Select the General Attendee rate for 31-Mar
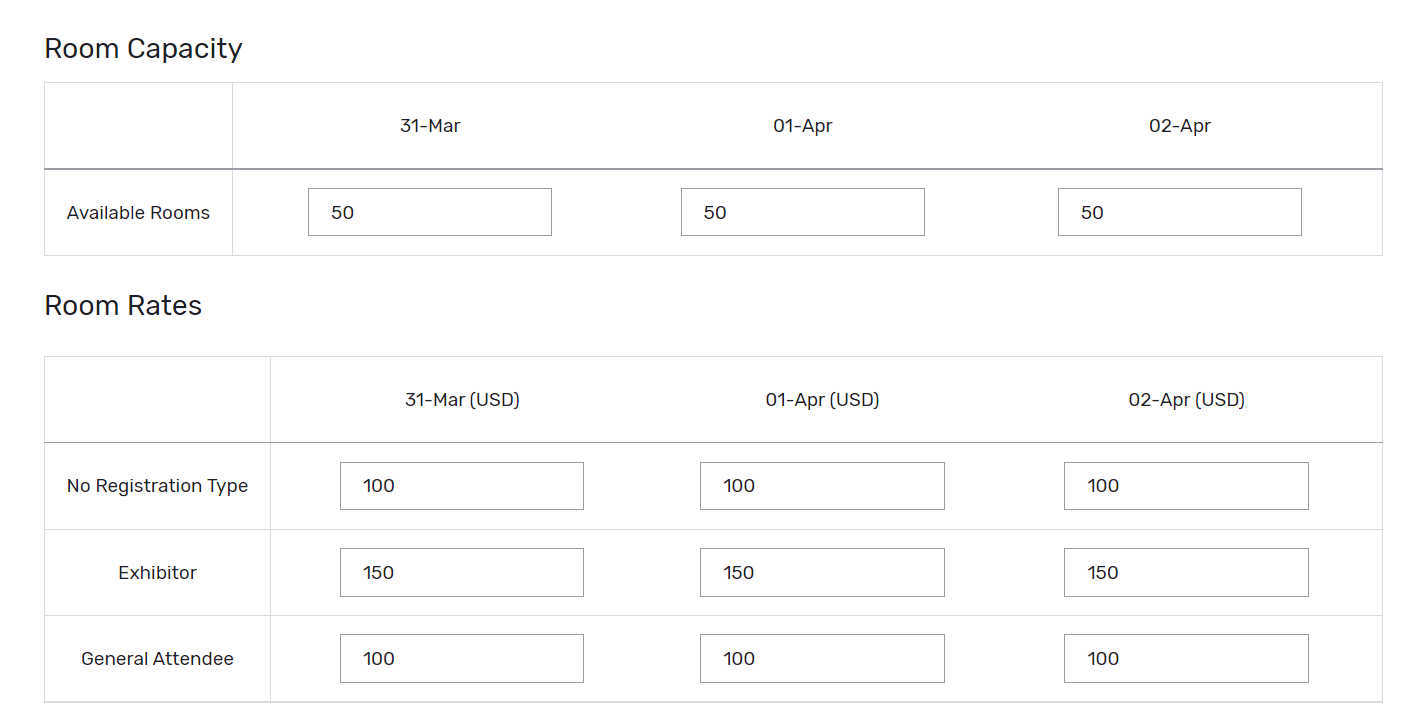 [461, 658]
